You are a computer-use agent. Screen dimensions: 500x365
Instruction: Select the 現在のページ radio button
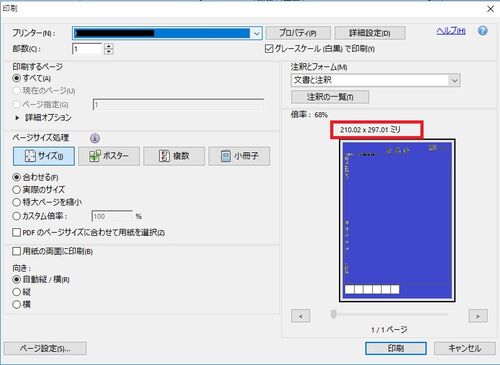click(x=16, y=91)
